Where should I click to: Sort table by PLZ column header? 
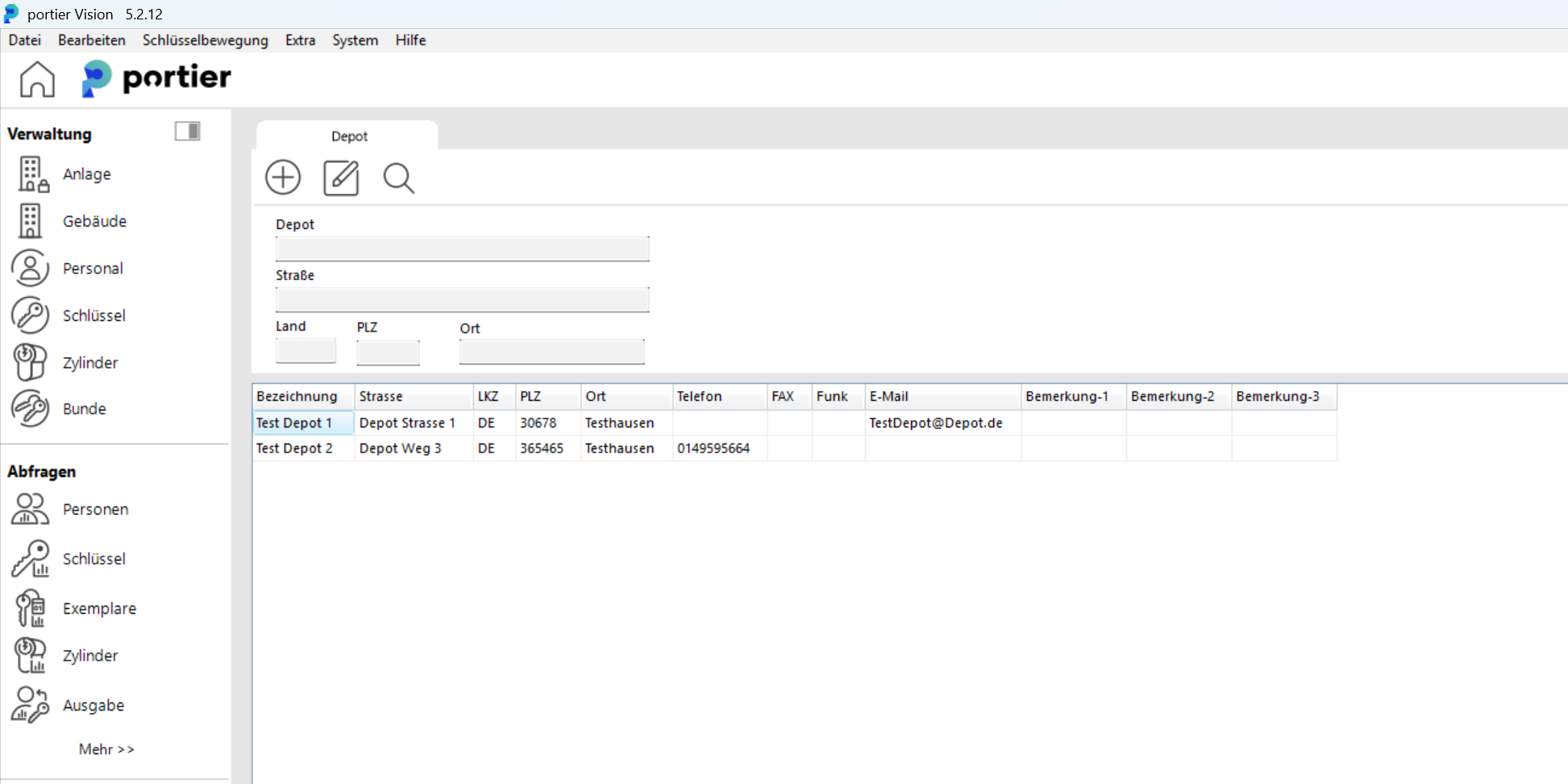click(x=548, y=397)
